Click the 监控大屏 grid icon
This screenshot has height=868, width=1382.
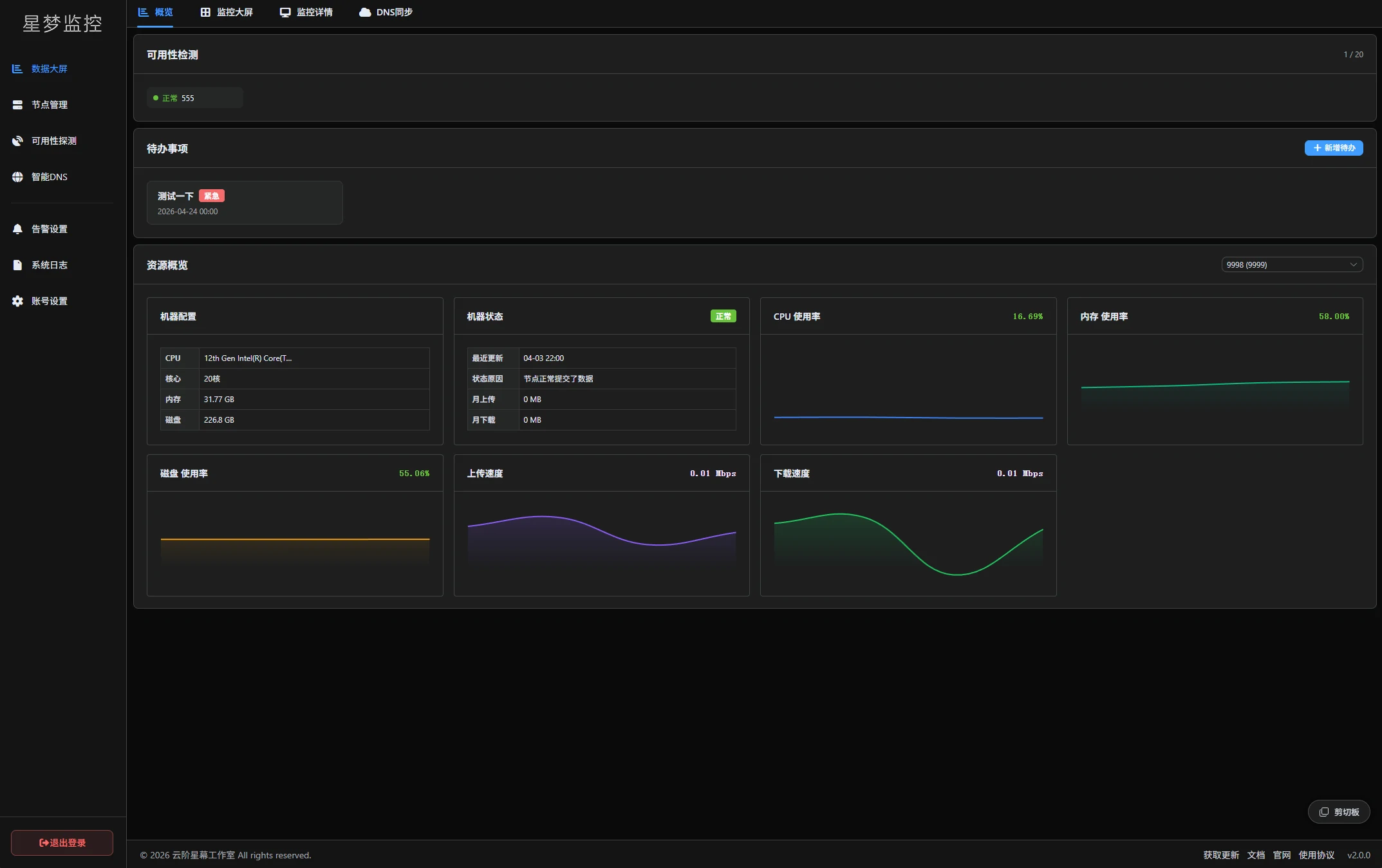pos(205,12)
